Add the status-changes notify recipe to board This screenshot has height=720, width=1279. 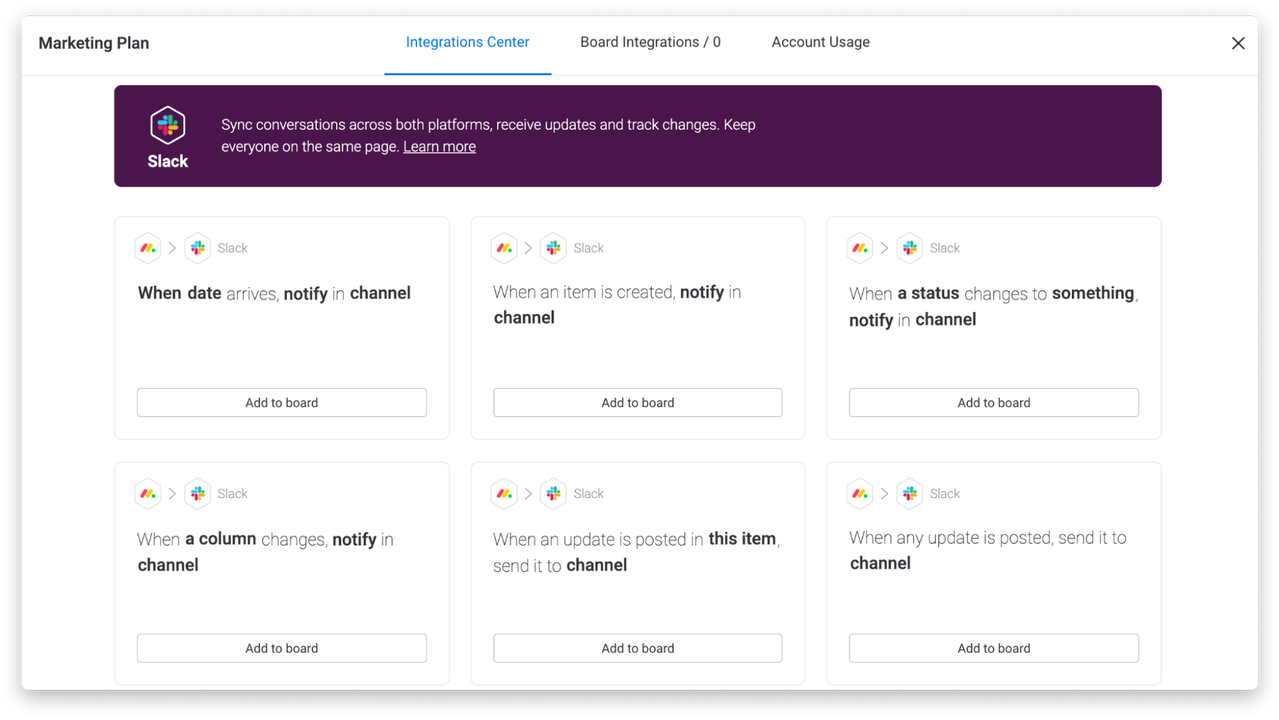993,403
